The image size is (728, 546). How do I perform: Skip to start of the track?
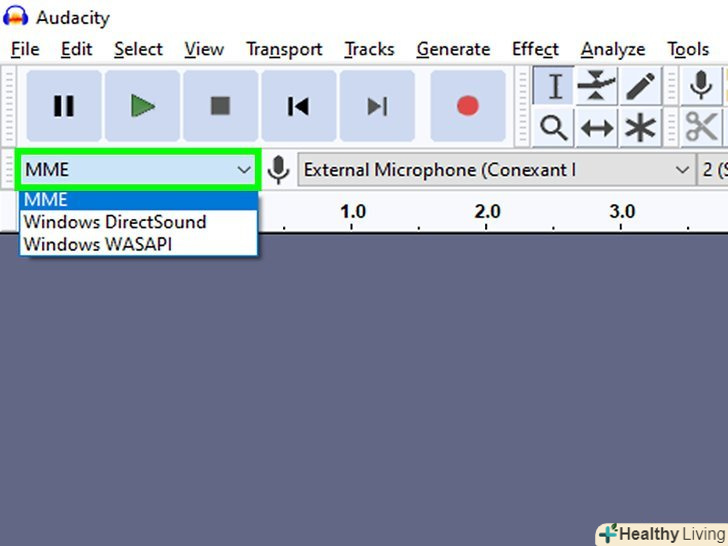click(299, 106)
